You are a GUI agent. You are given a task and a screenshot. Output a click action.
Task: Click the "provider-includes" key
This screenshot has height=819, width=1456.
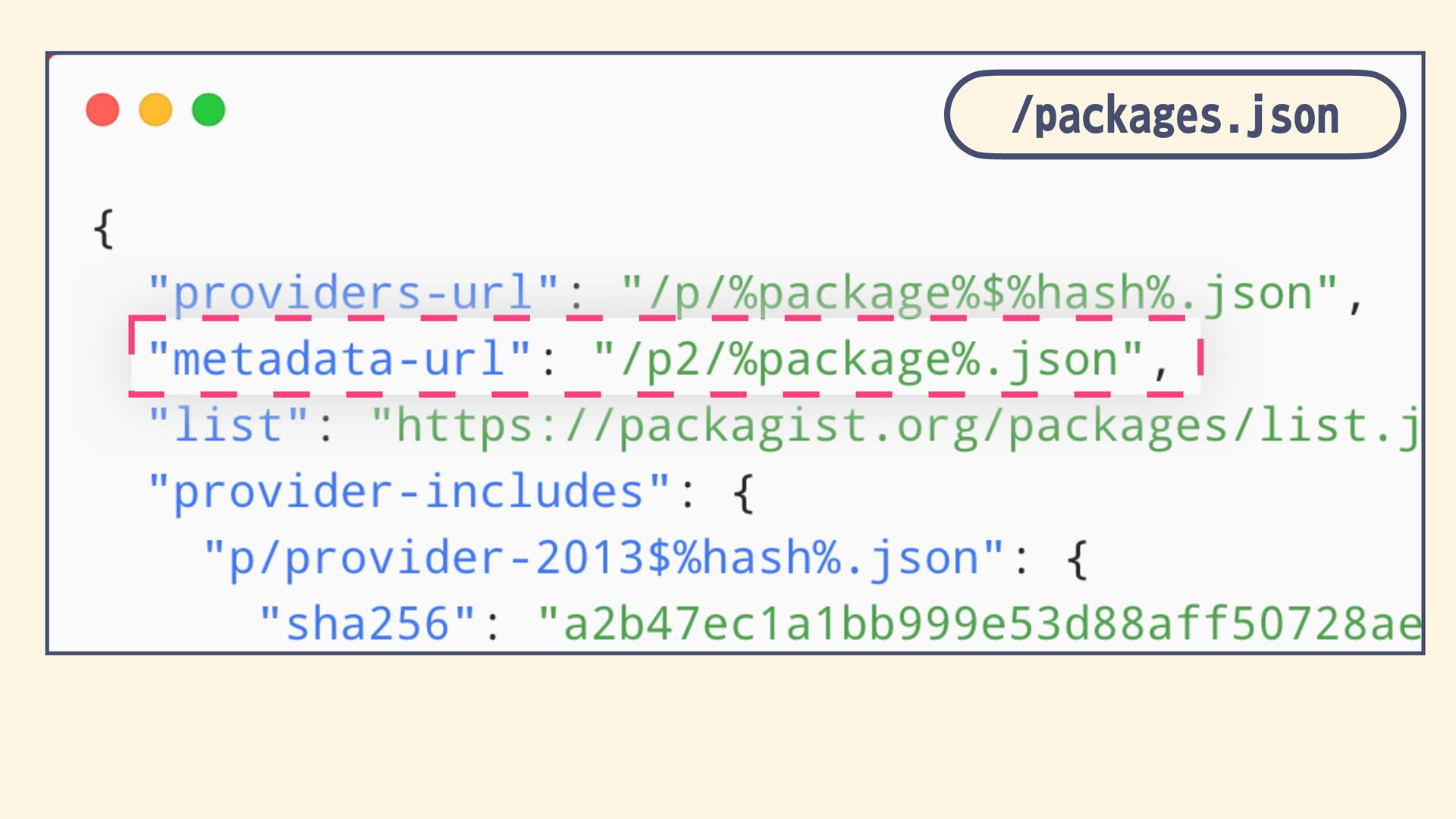coord(409,491)
